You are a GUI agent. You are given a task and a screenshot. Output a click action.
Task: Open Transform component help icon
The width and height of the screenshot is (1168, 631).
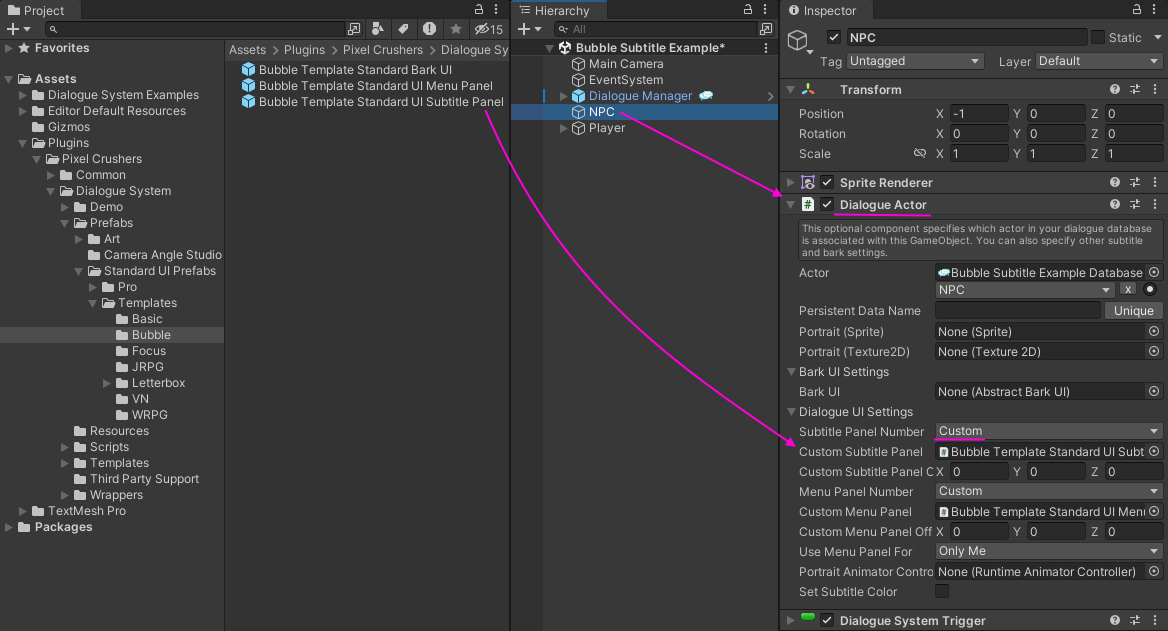[1114, 89]
